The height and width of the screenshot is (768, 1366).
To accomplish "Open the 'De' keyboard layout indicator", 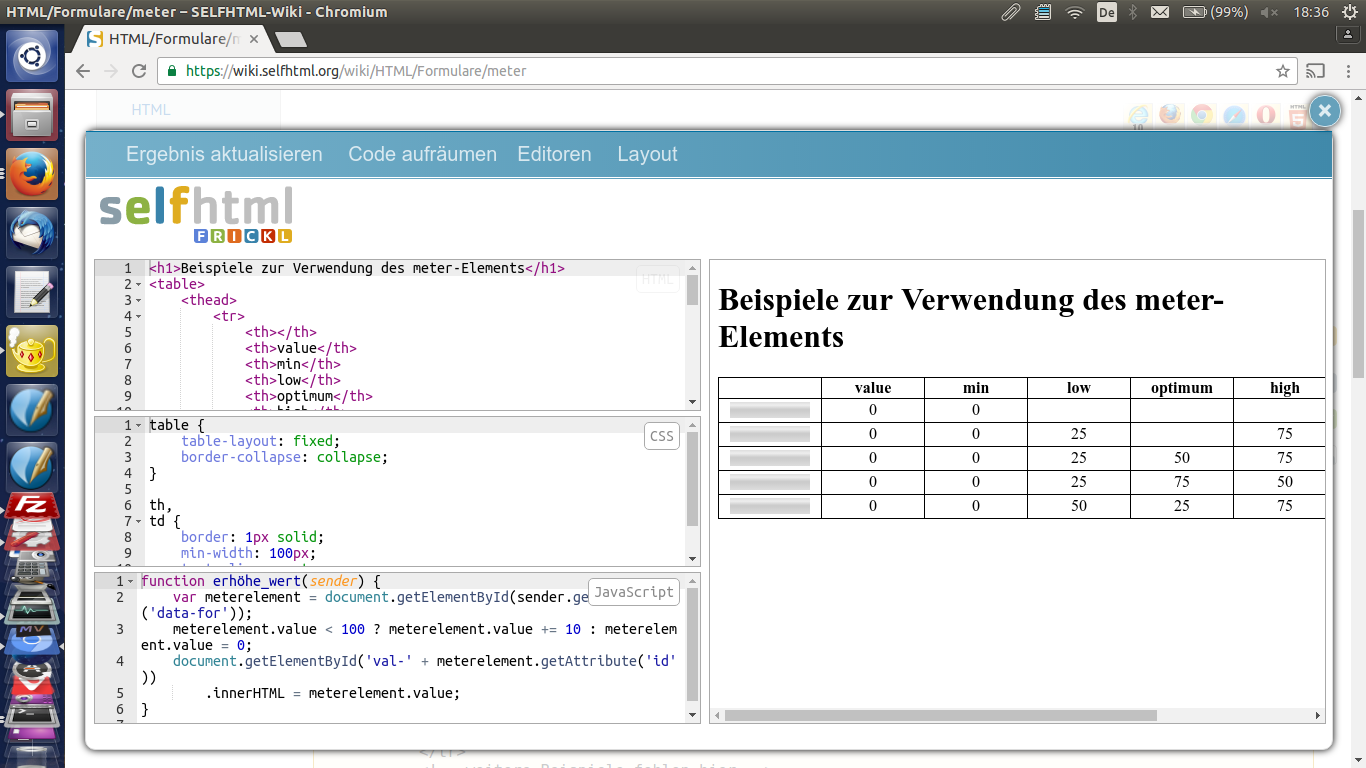I will coord(1106,12).
